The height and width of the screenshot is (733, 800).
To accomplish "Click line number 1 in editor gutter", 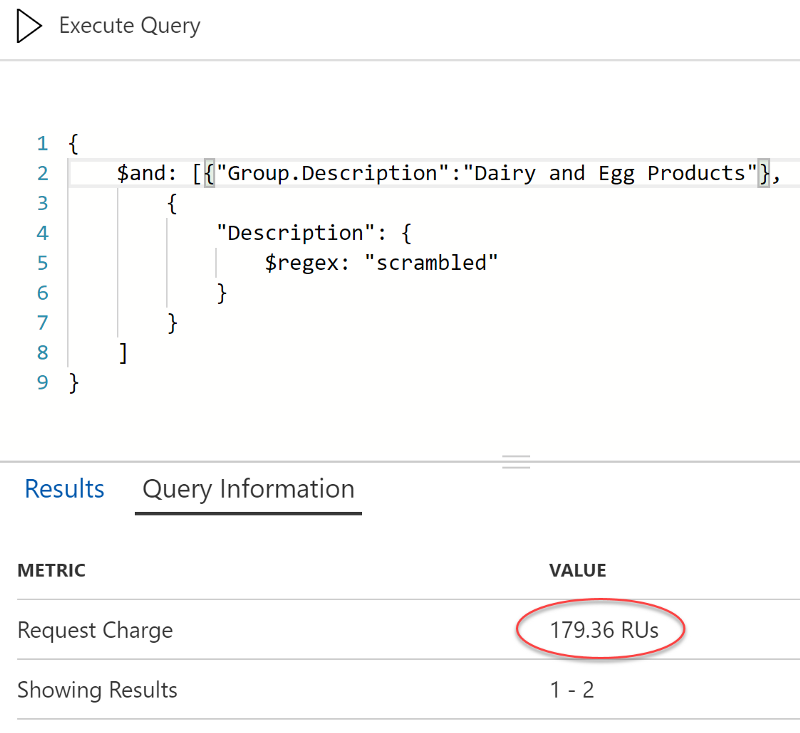I will point(42,143).
